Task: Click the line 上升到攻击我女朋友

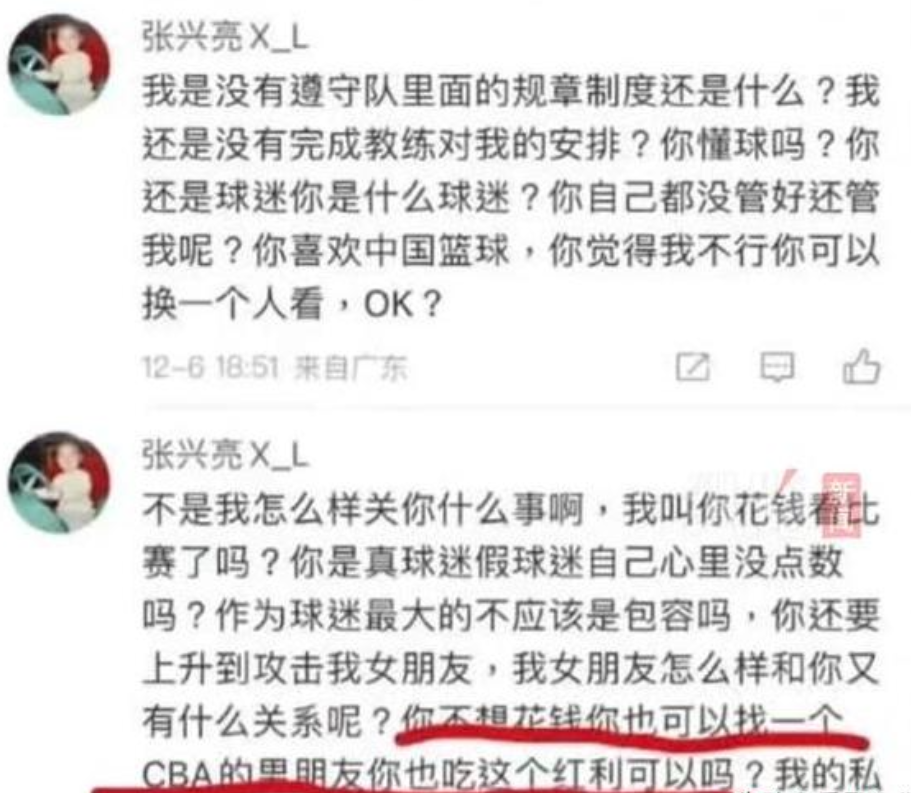Action: 511,668
